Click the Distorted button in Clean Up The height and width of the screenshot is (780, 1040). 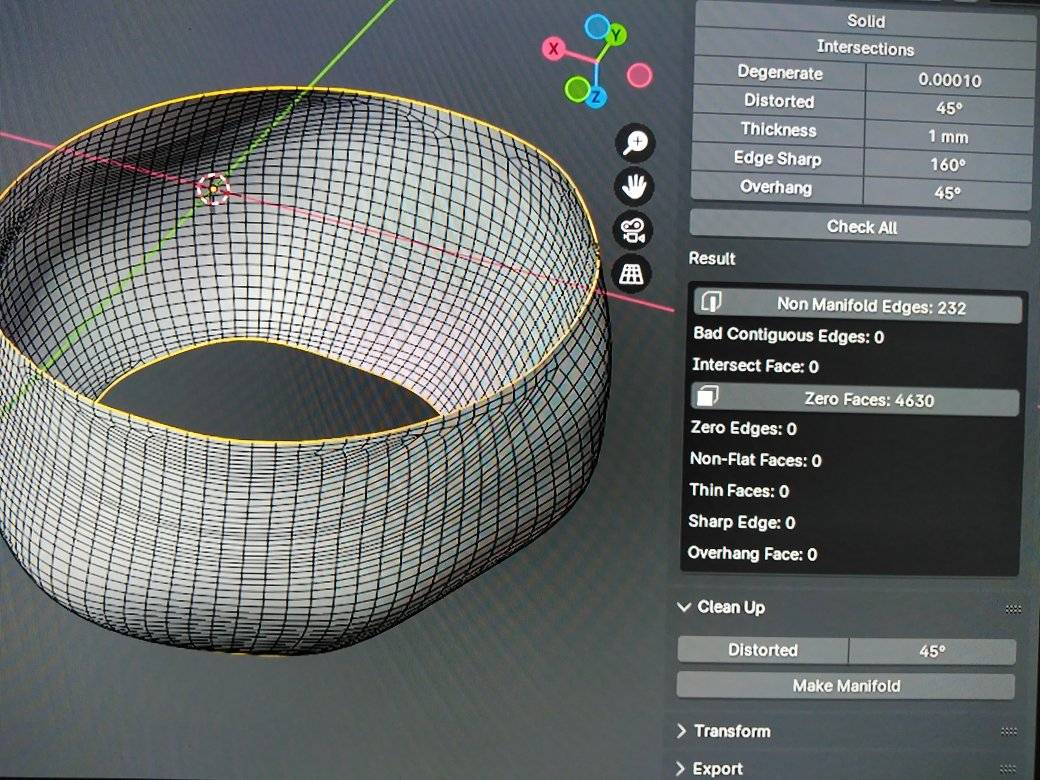pyautogui.click(x=763, y=650)
